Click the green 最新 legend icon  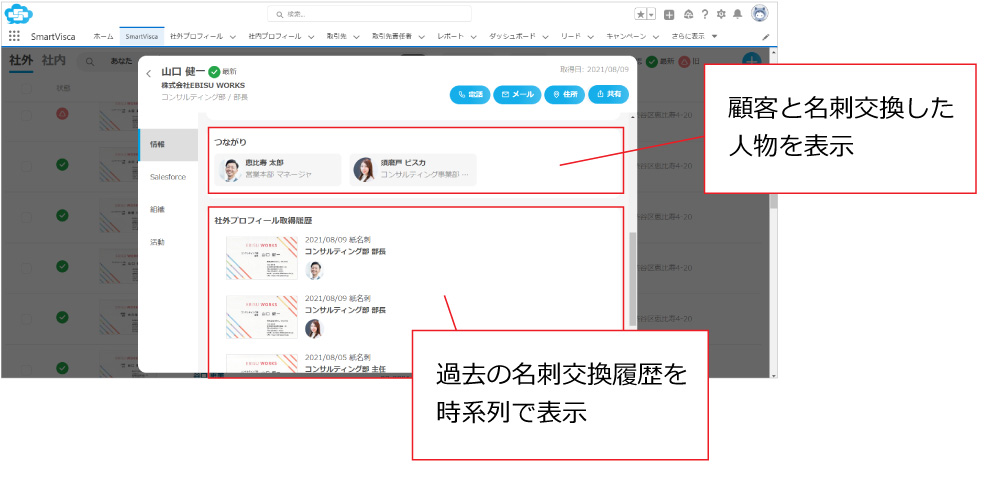pos(652,62)
